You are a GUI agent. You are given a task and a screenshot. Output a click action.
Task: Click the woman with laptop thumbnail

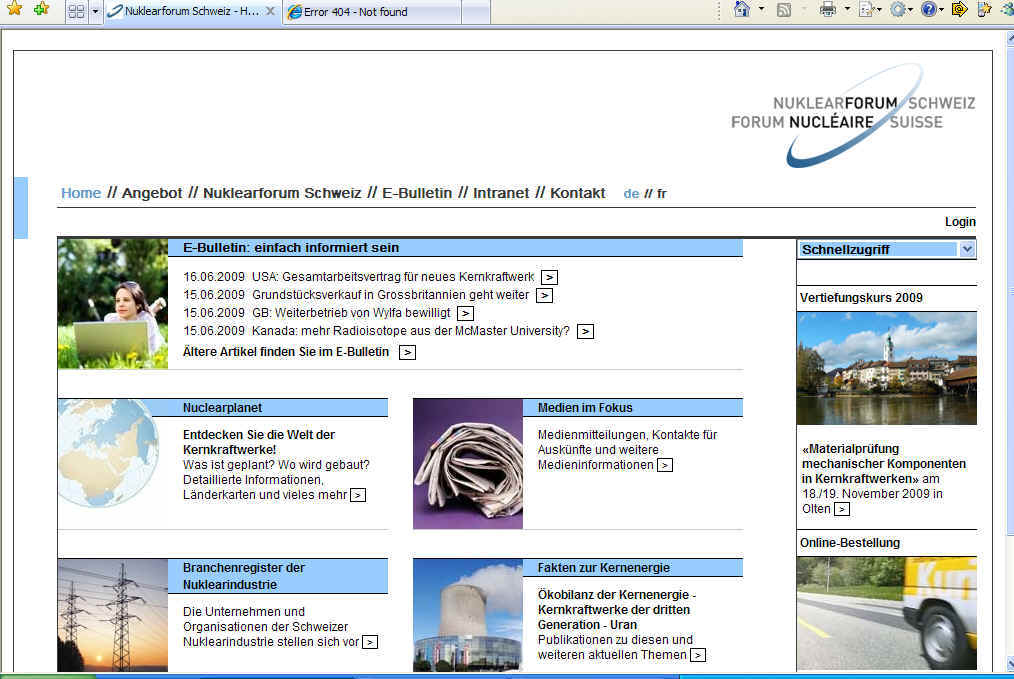click(113, 304)
